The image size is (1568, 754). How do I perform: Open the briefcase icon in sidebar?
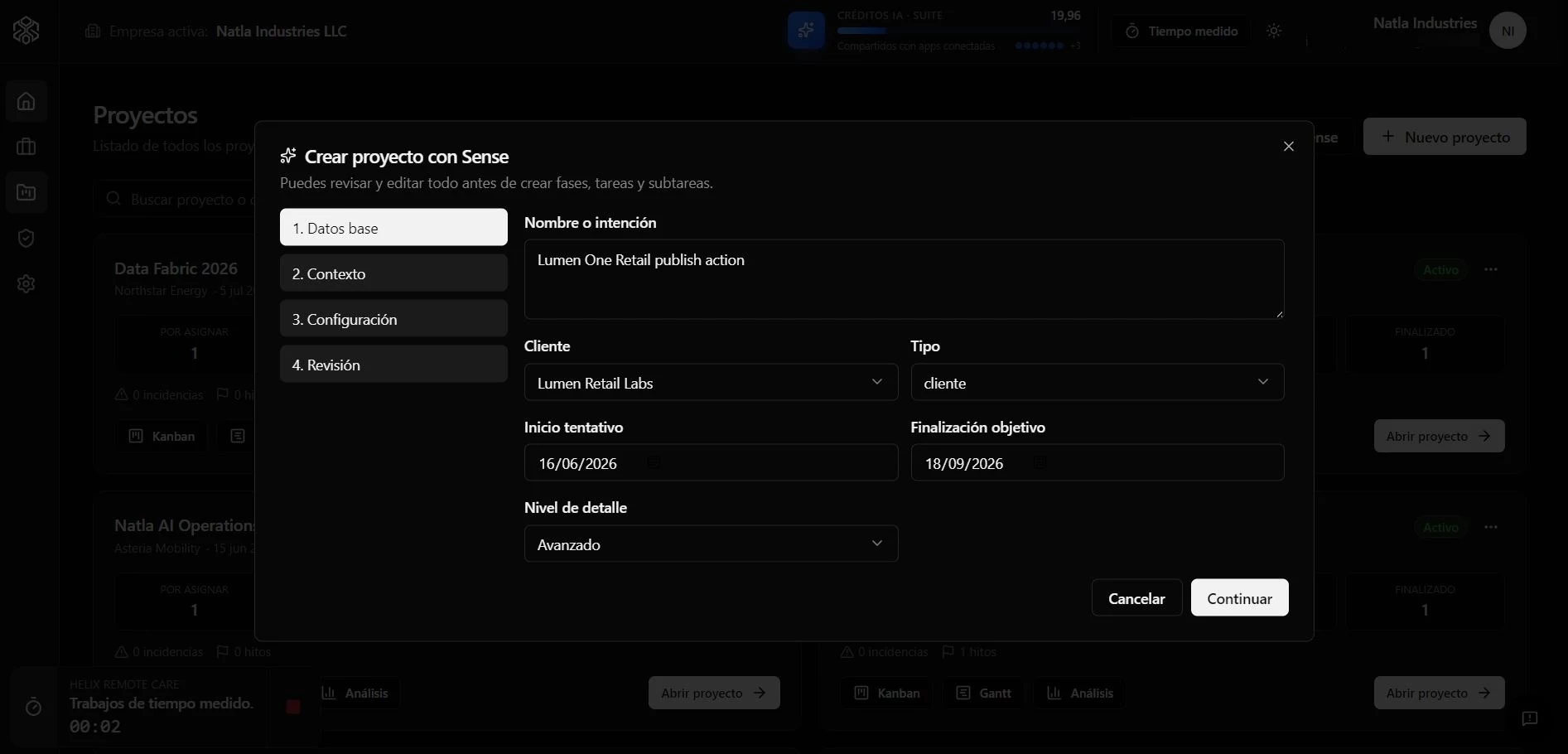pos(27,147)
